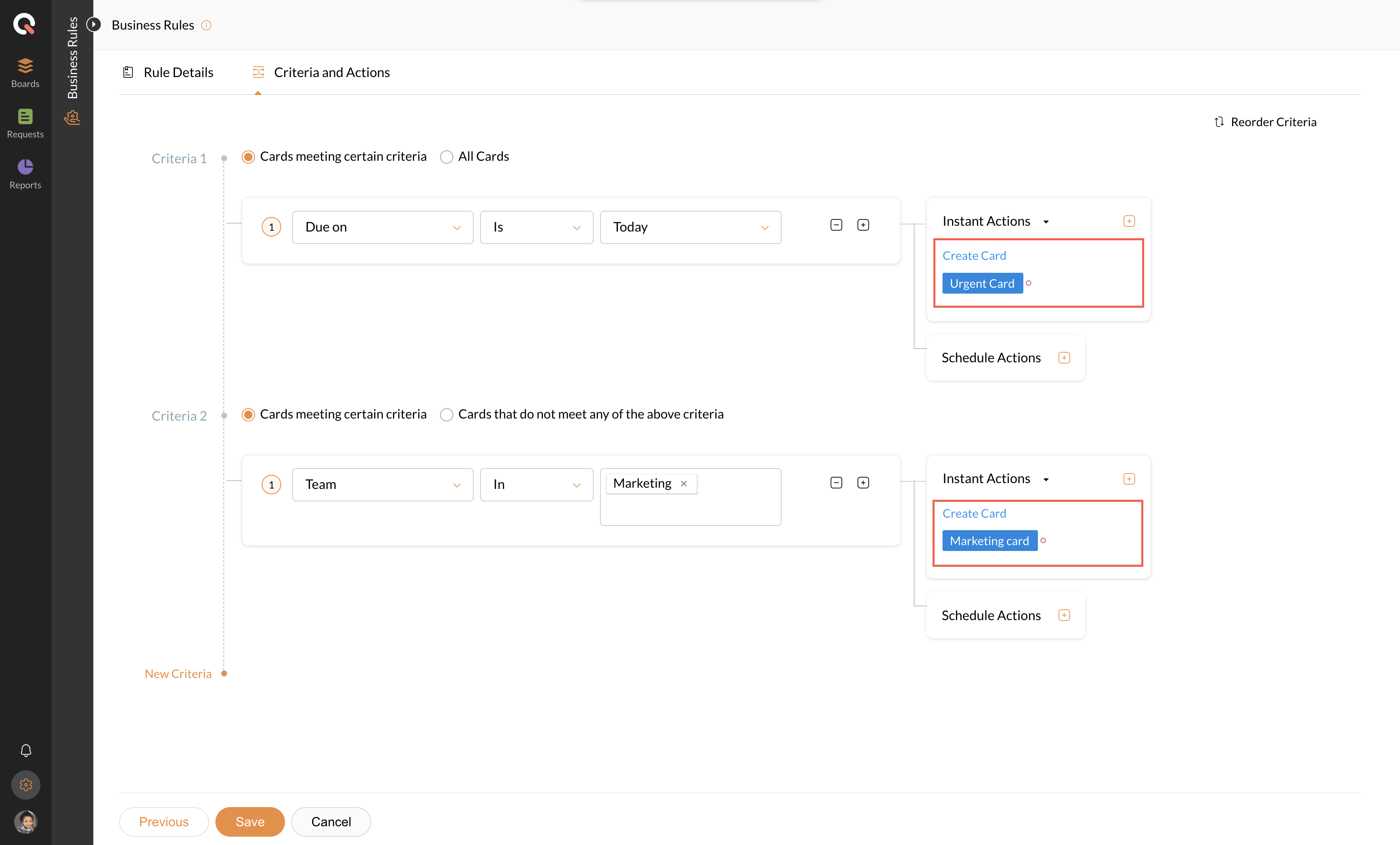Select All Cards radio option

pos(447,157)
